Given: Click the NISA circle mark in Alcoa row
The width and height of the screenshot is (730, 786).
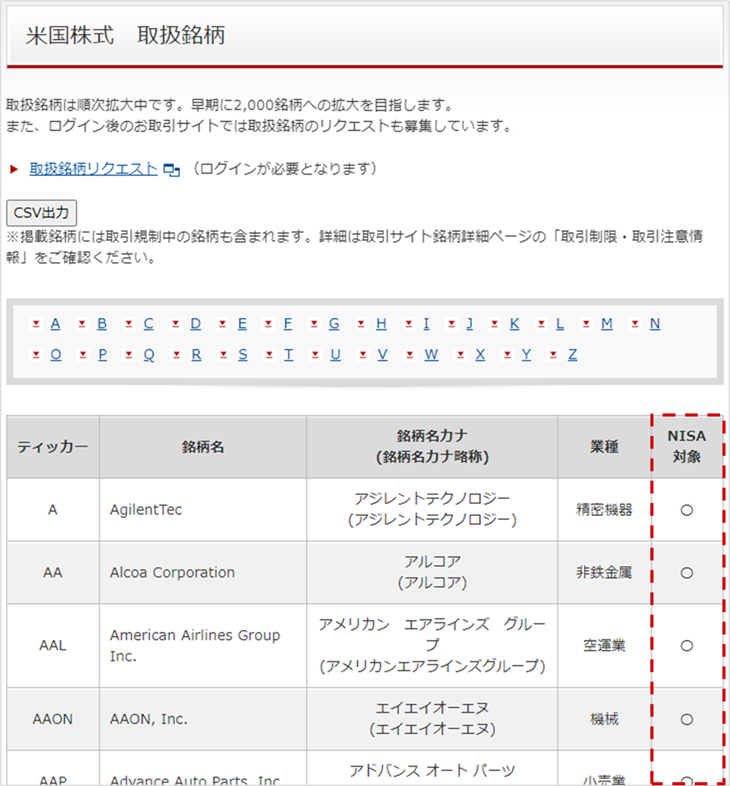Looking at the screenshot, I should 687,573.
